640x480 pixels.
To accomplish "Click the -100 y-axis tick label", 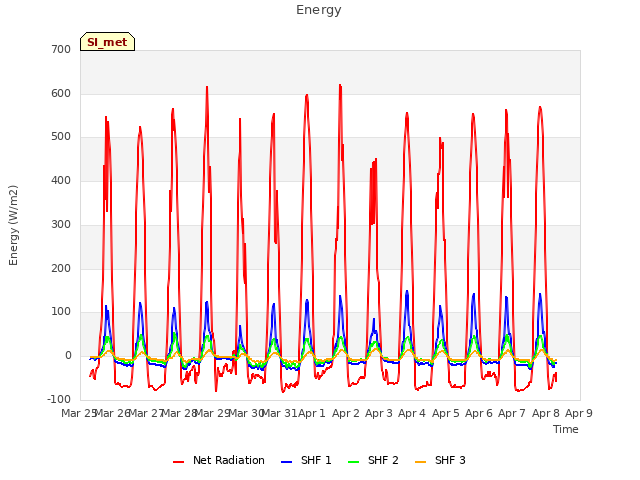I will (x=59, y=399).
